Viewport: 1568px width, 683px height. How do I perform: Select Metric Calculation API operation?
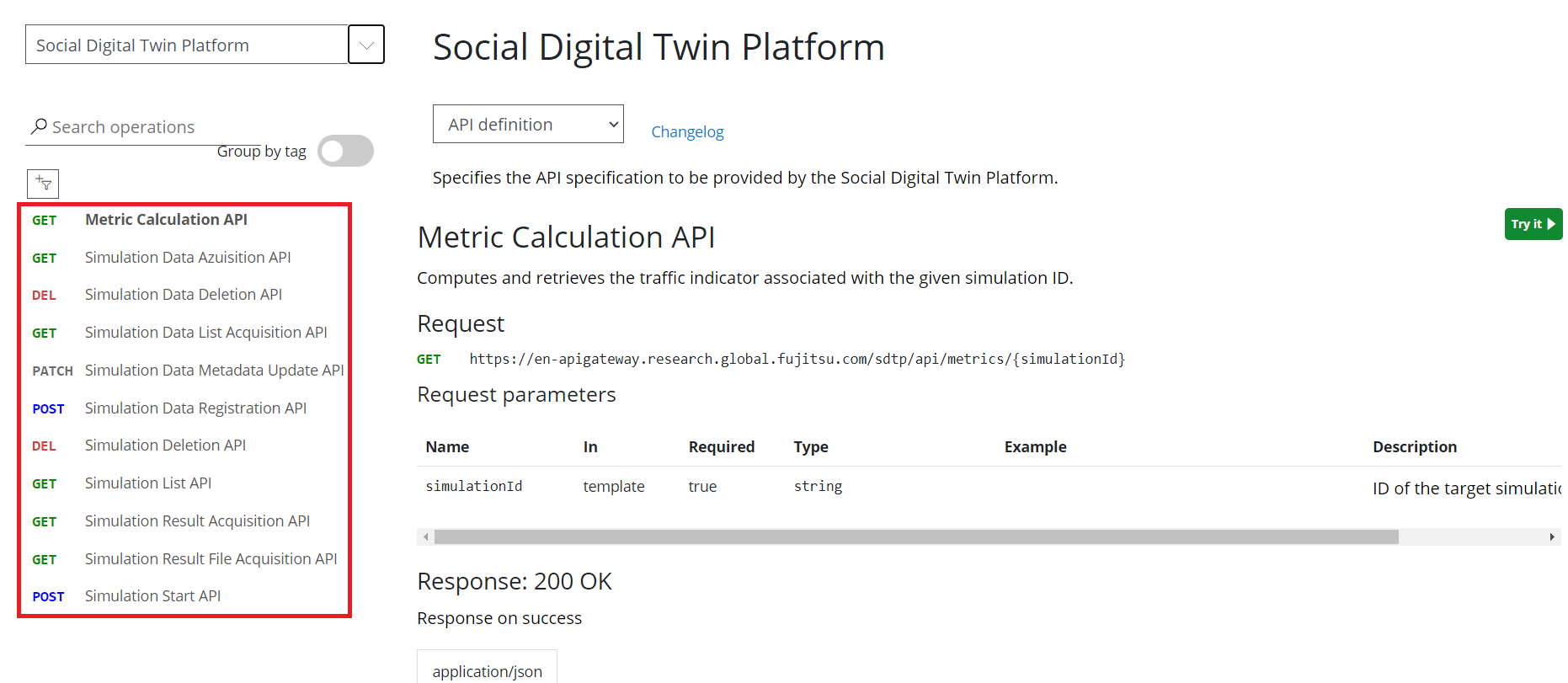tap(166, 220)
